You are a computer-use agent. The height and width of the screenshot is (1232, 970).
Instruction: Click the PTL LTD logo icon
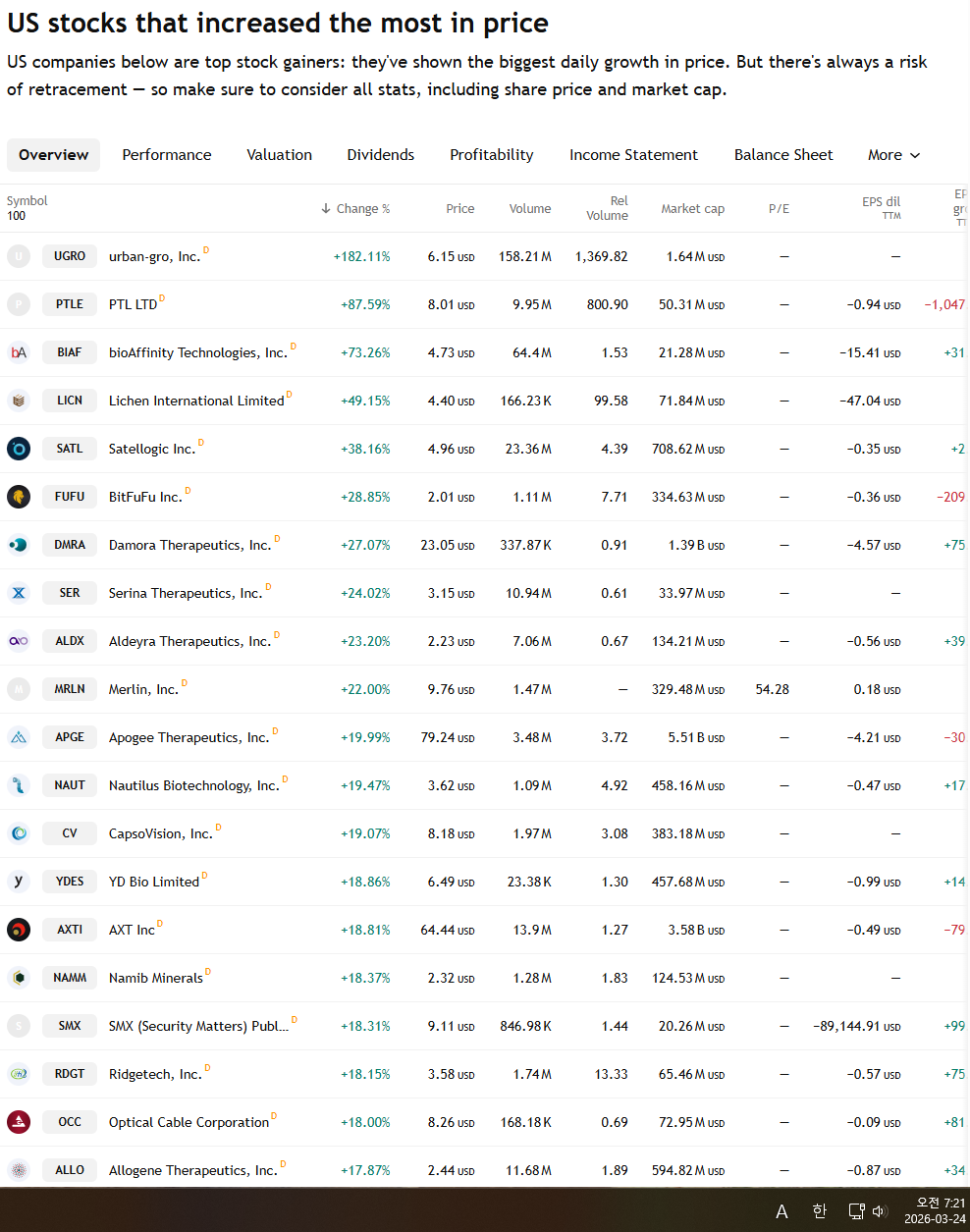pyautogui.click(x=19, y=304)
